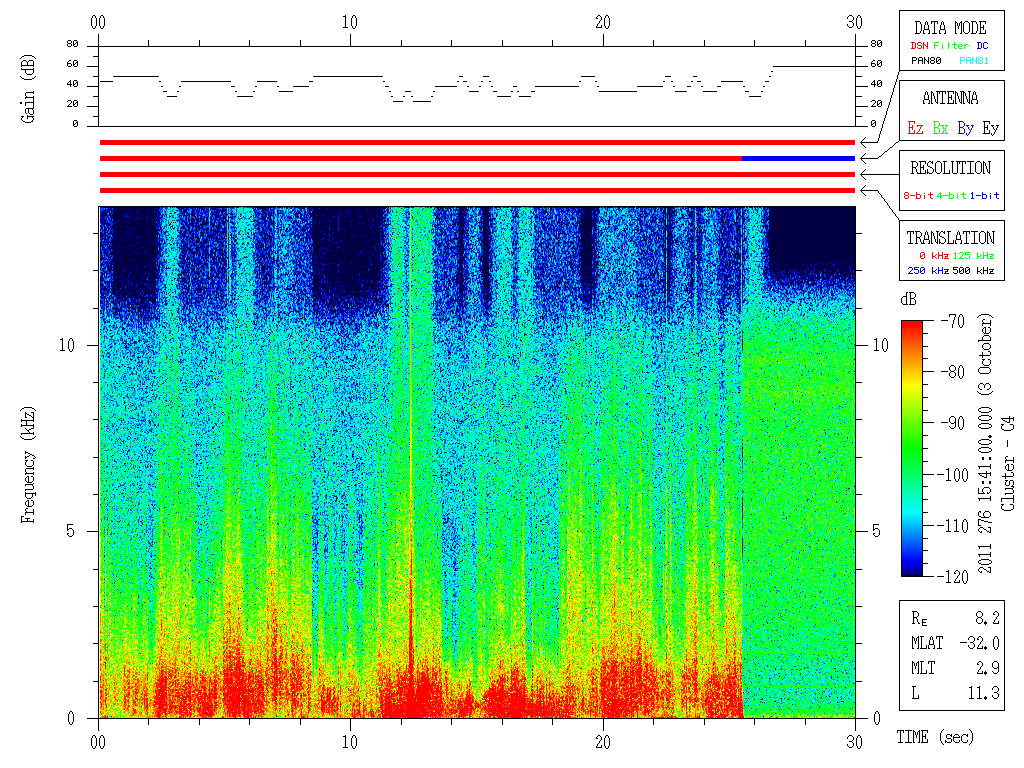Select the blue By antenna label
Image resolution: width=1024 pixels, height=768 pixels.
tap(965, 128)
